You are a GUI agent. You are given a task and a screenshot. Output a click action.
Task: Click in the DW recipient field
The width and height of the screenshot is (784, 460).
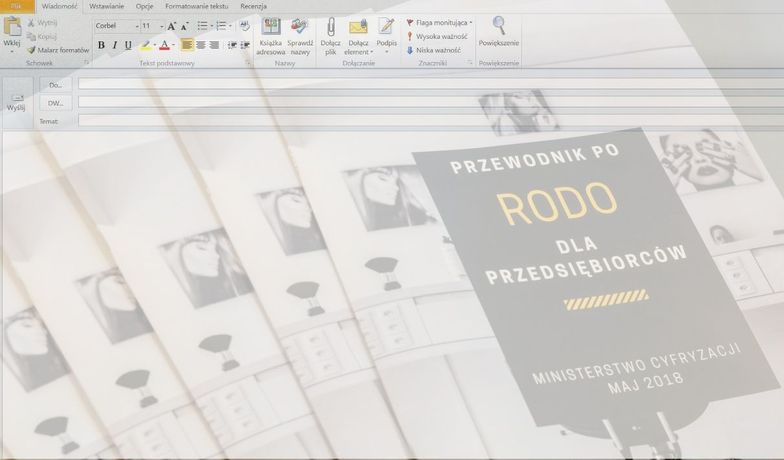430,102
